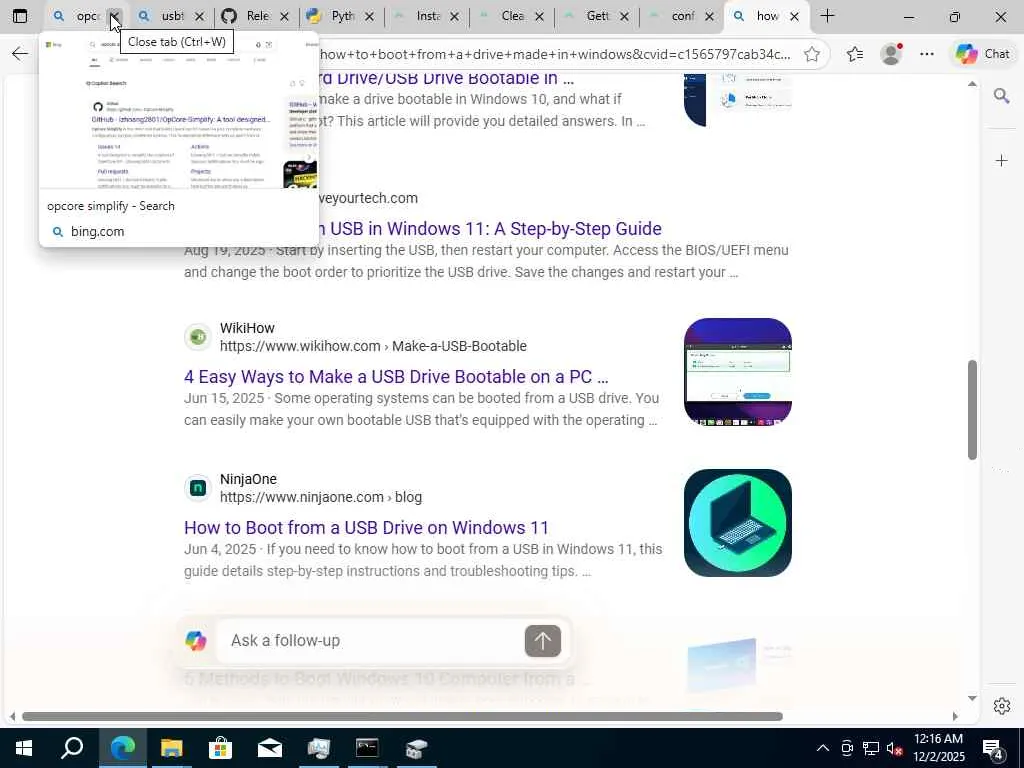Close the active how search tab
The width and height of the screenshot is (1024, 768).
click(794, 16)
